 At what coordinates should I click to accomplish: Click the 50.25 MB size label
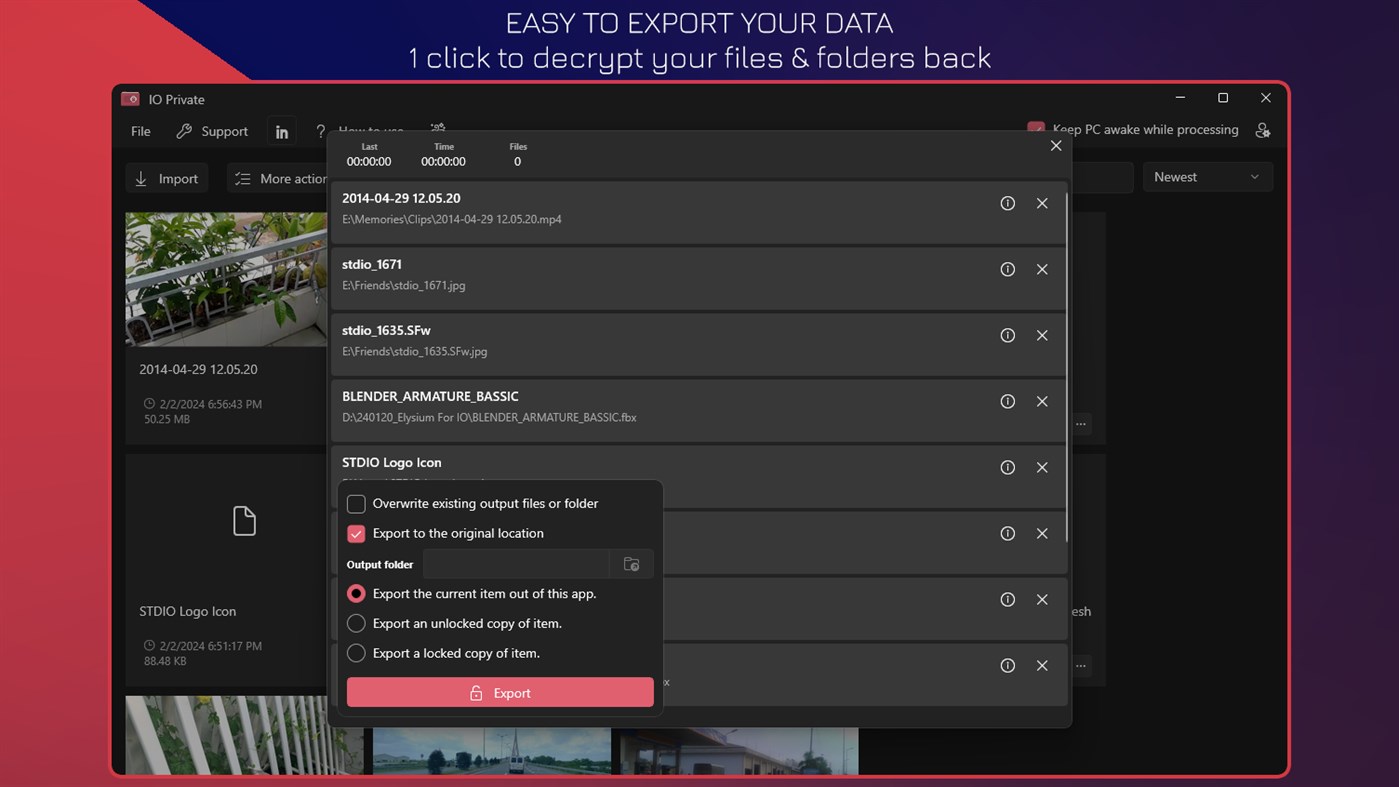coord(167,419)
